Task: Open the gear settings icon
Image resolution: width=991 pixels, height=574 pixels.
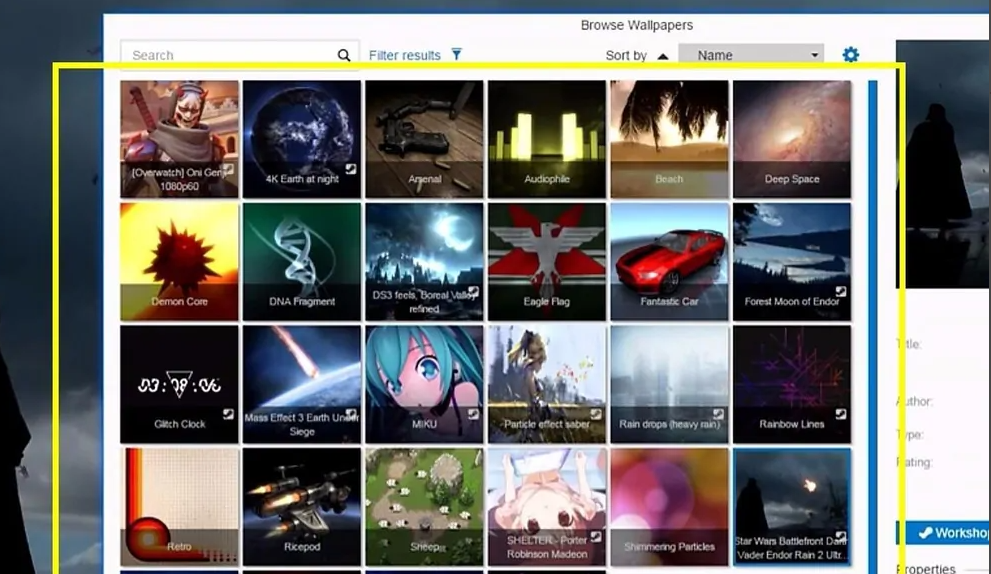Action: coord(850,55)
